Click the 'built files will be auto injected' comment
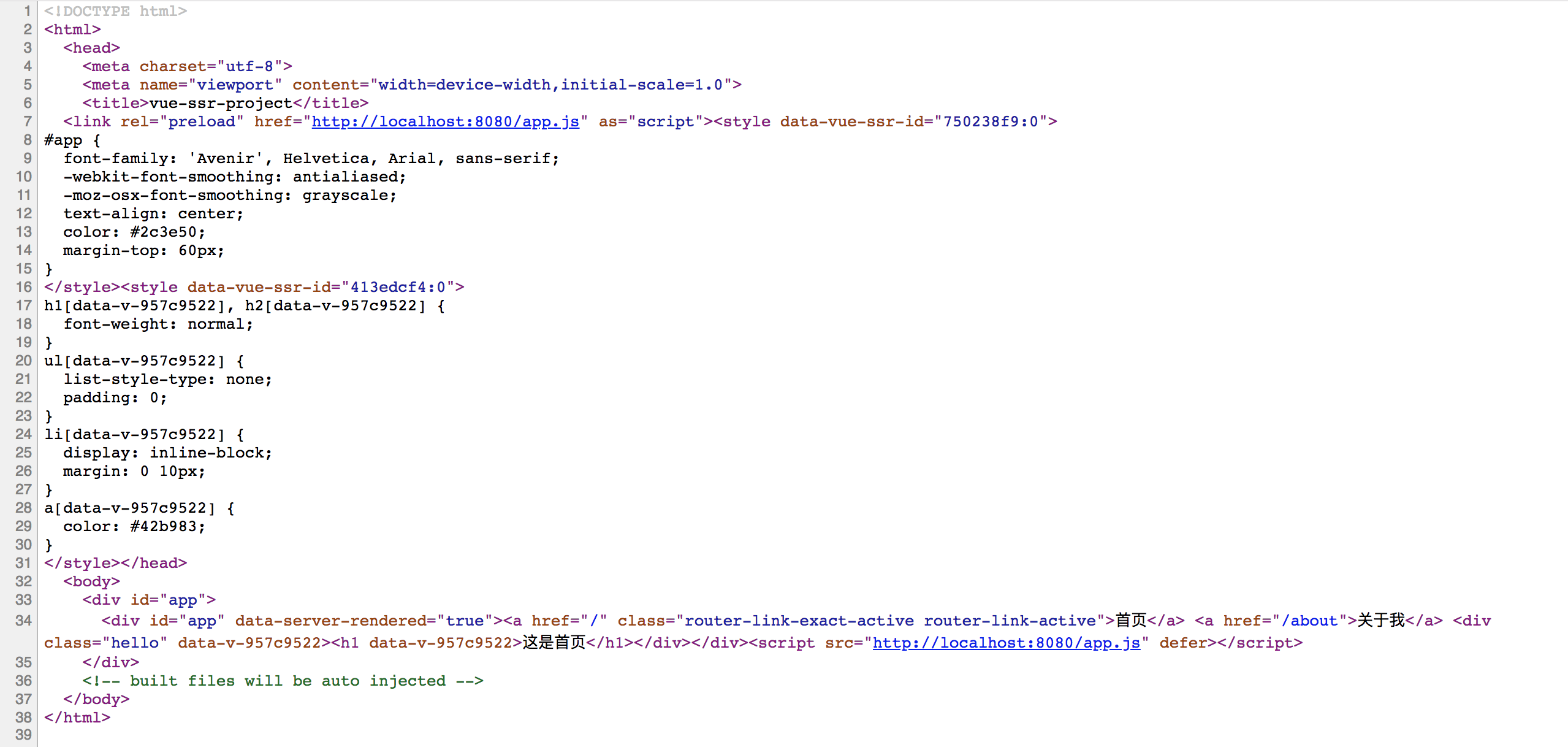This screenshot has height=747, width=1568. click(x=282, y=681)
